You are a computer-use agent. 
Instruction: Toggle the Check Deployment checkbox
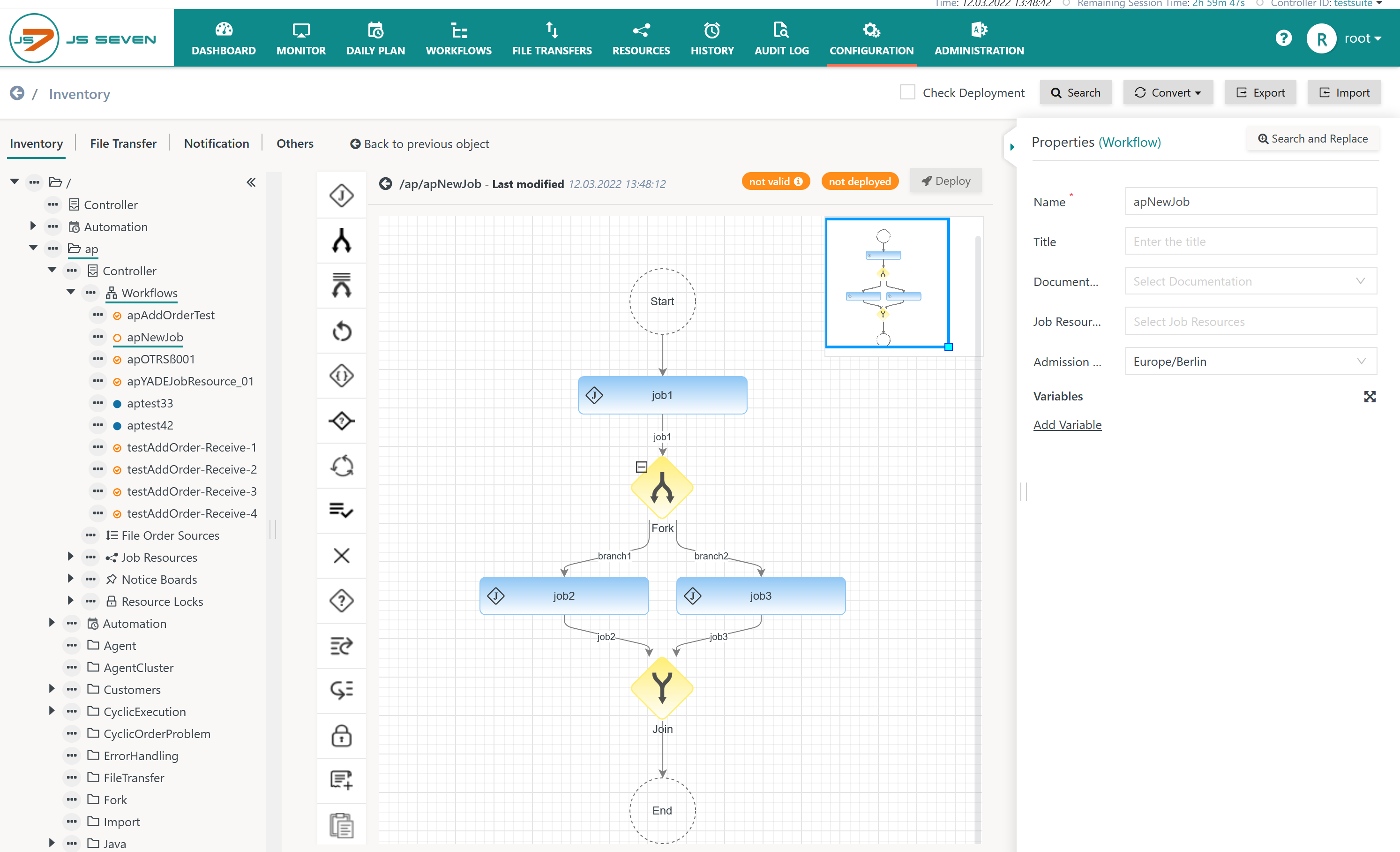[x=907, y=92]
